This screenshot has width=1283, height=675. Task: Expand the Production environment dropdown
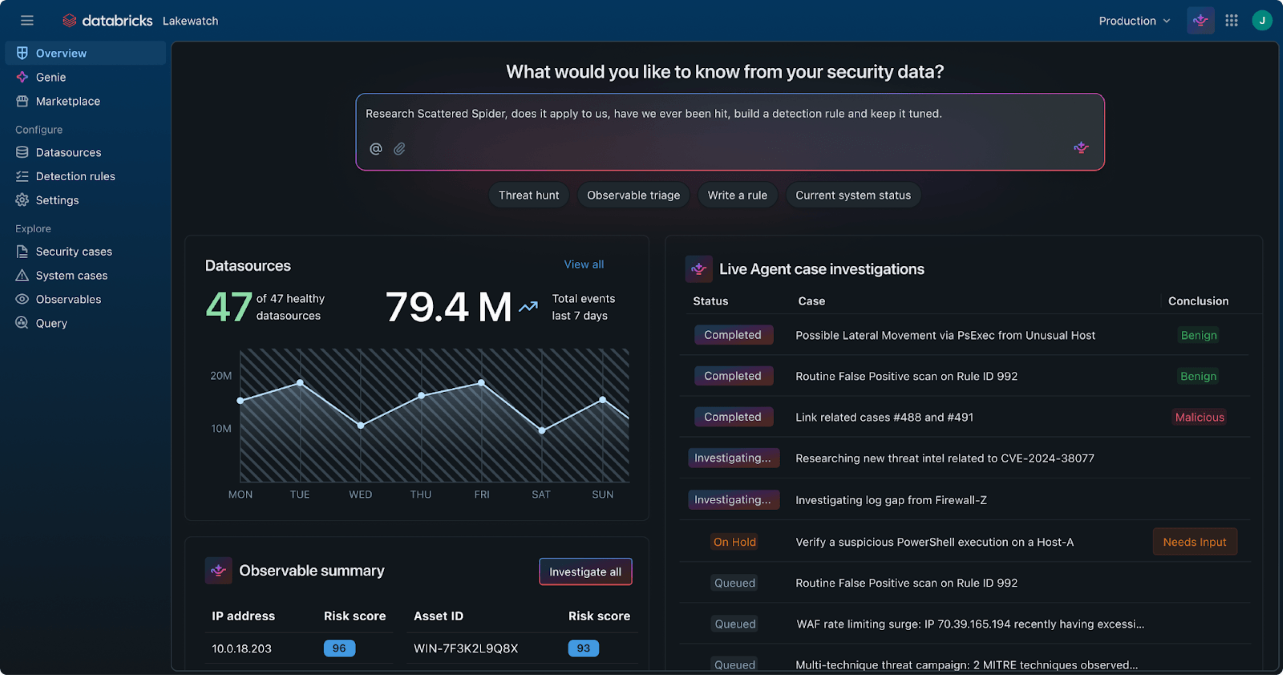tap(1134, 21)
